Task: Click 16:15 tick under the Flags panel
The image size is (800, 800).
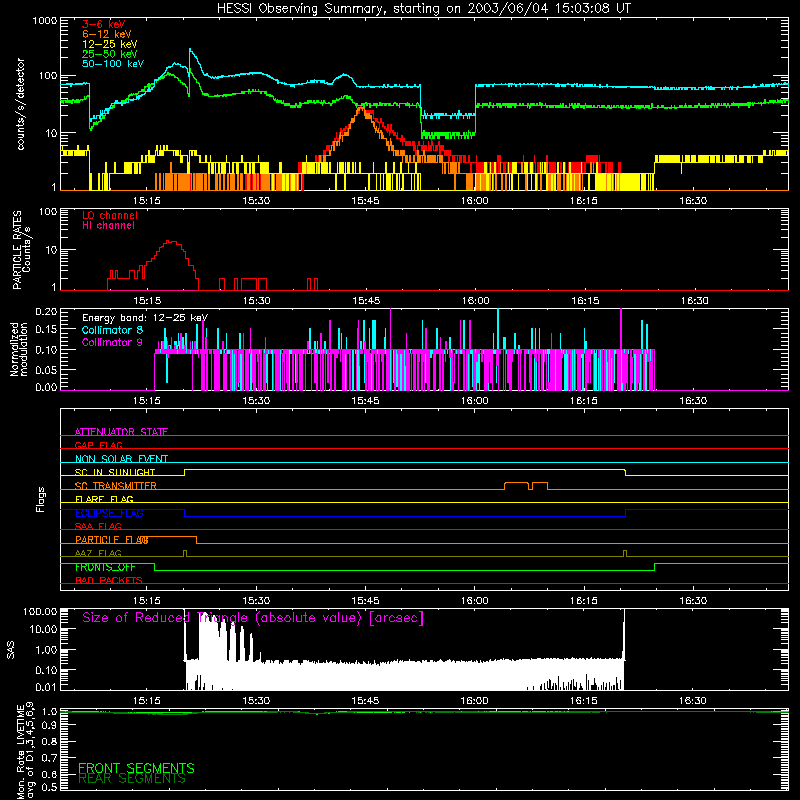Action: pyautogui.click(x=584, y=601)
